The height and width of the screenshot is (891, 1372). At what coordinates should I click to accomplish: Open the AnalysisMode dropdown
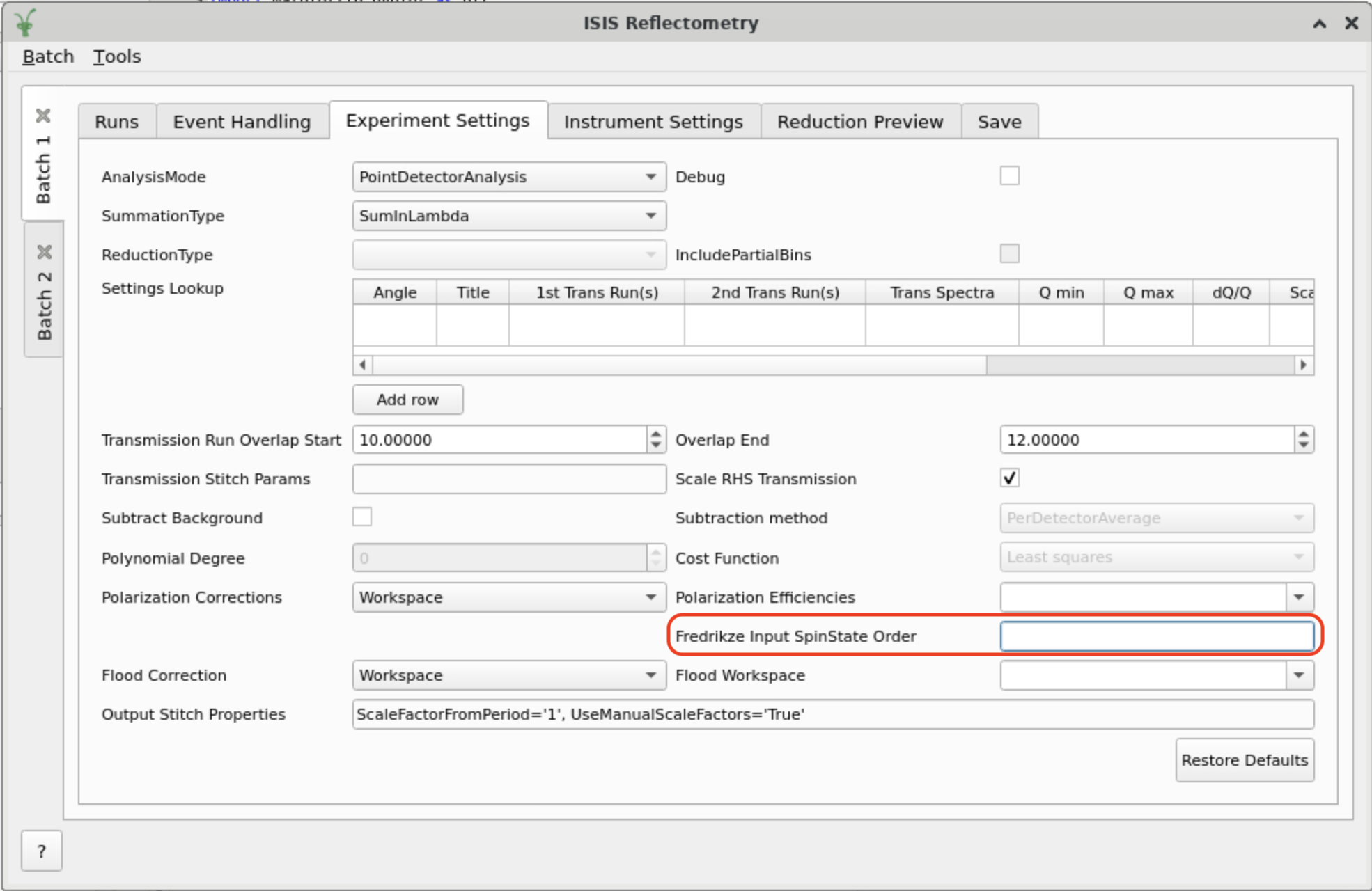point(509,177)
